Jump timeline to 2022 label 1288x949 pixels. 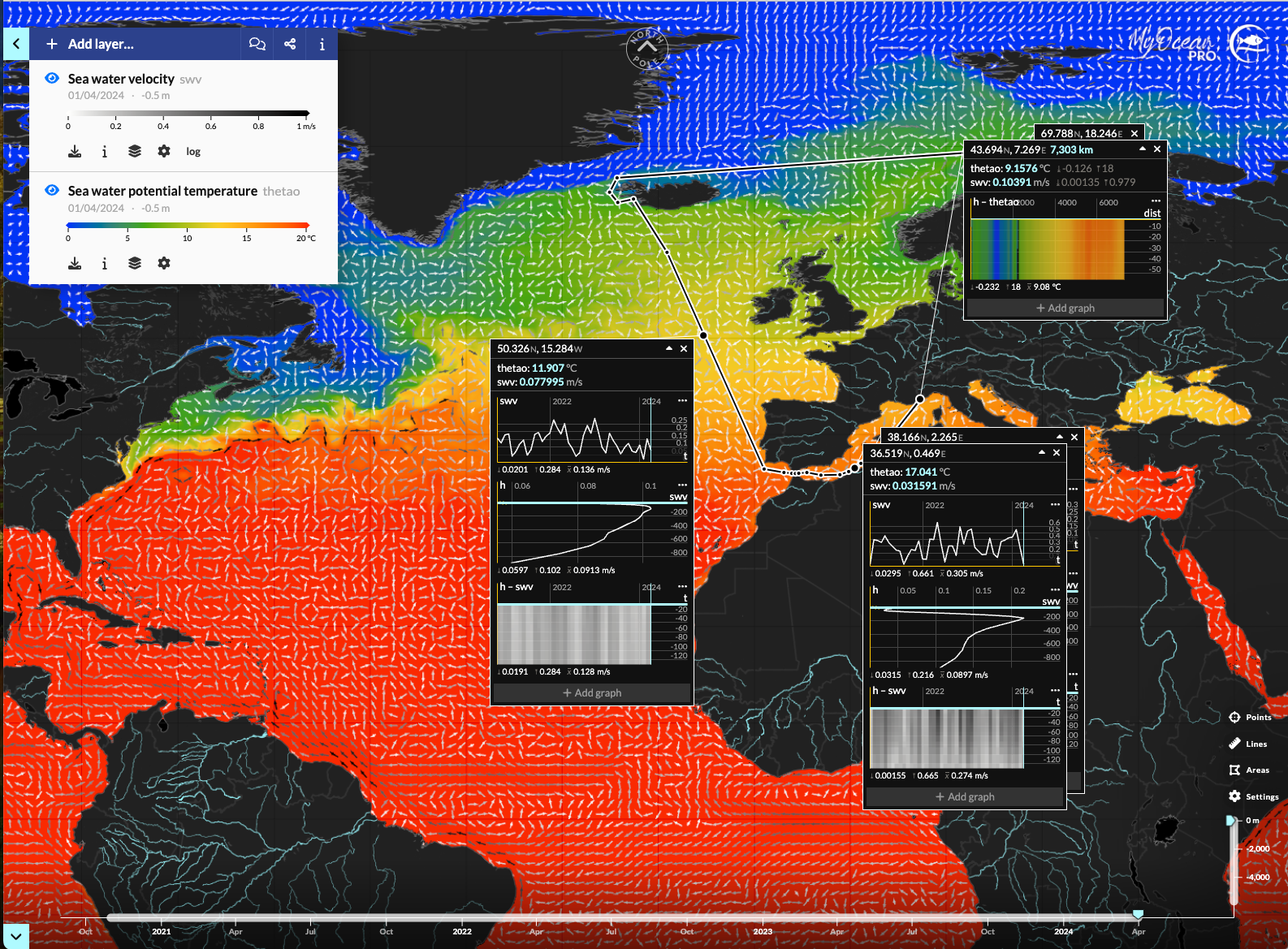462,931
